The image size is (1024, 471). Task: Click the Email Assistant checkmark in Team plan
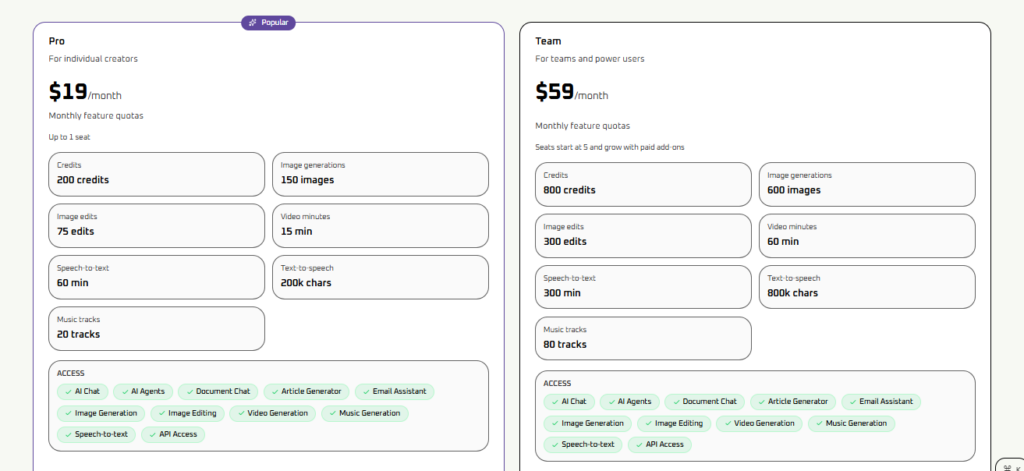(852, 401)
